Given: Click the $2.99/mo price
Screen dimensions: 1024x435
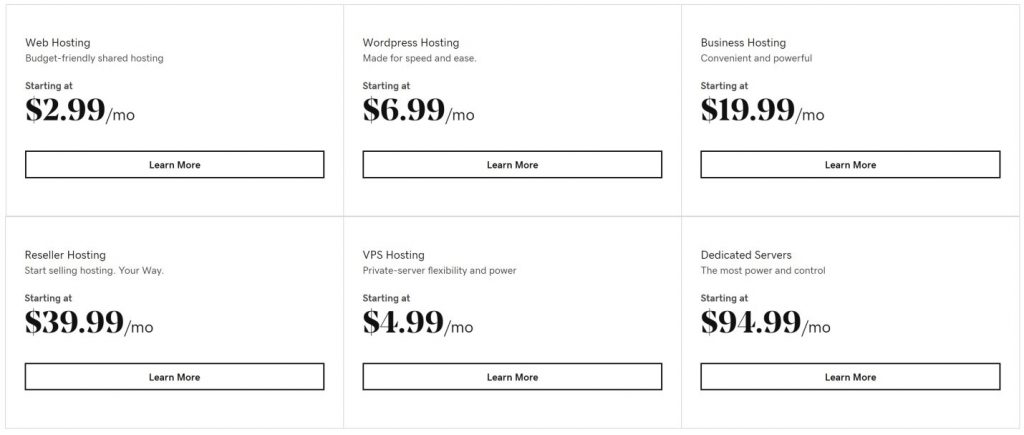Looking at the screenshot, I should pos(80,110).
